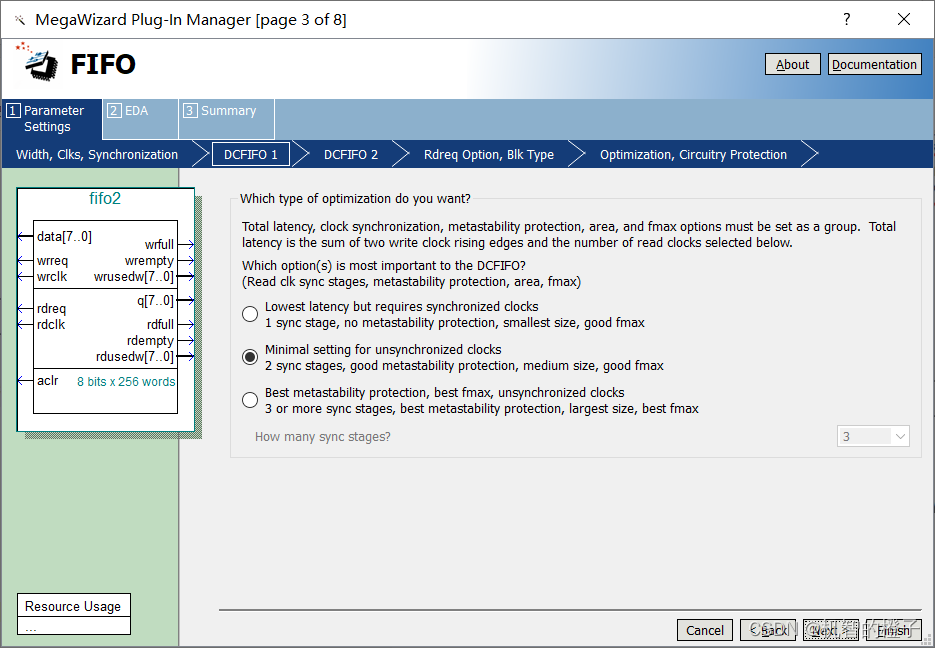Click the wrusedw[7..0] port label
The width and height of the screenshot is (935, 648).
(134, 277)
